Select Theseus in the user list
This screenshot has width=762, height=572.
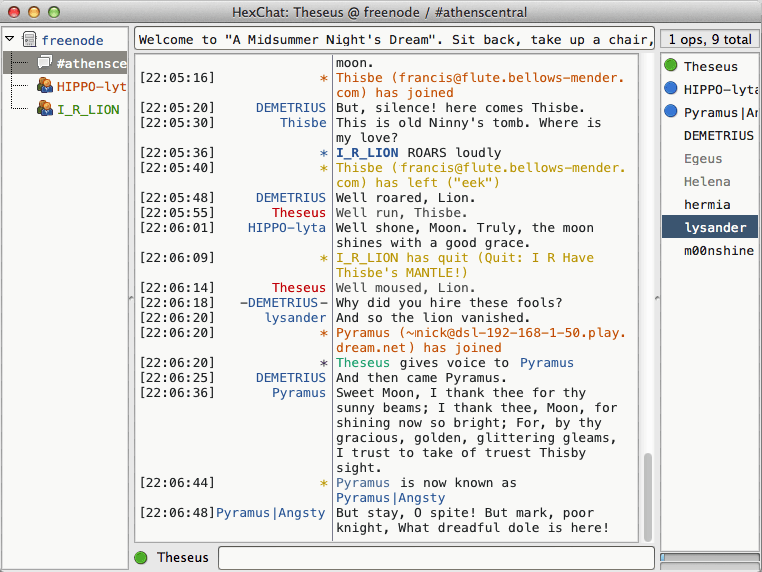click(710, 67)
